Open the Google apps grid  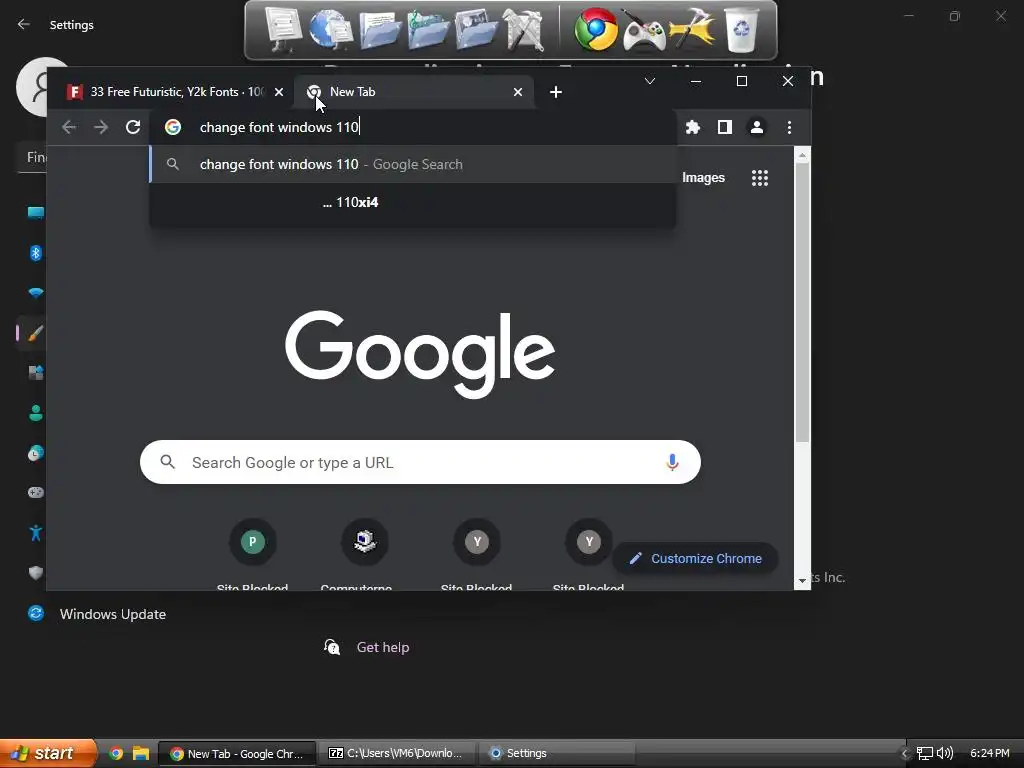pyautogui.click(x=760, y=178)
